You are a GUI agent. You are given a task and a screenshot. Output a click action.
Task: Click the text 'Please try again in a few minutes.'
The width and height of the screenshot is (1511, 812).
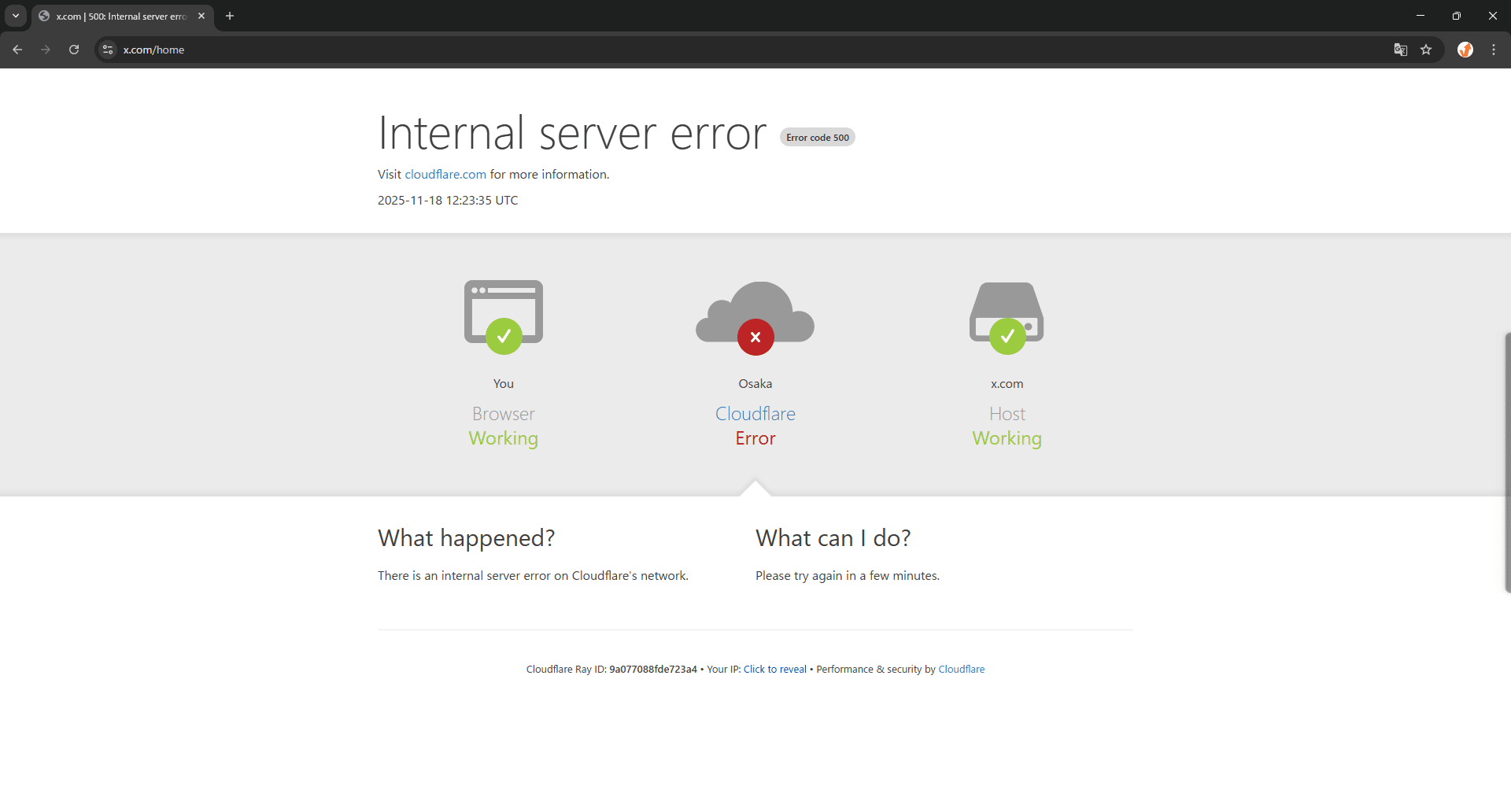pos(848,576)
